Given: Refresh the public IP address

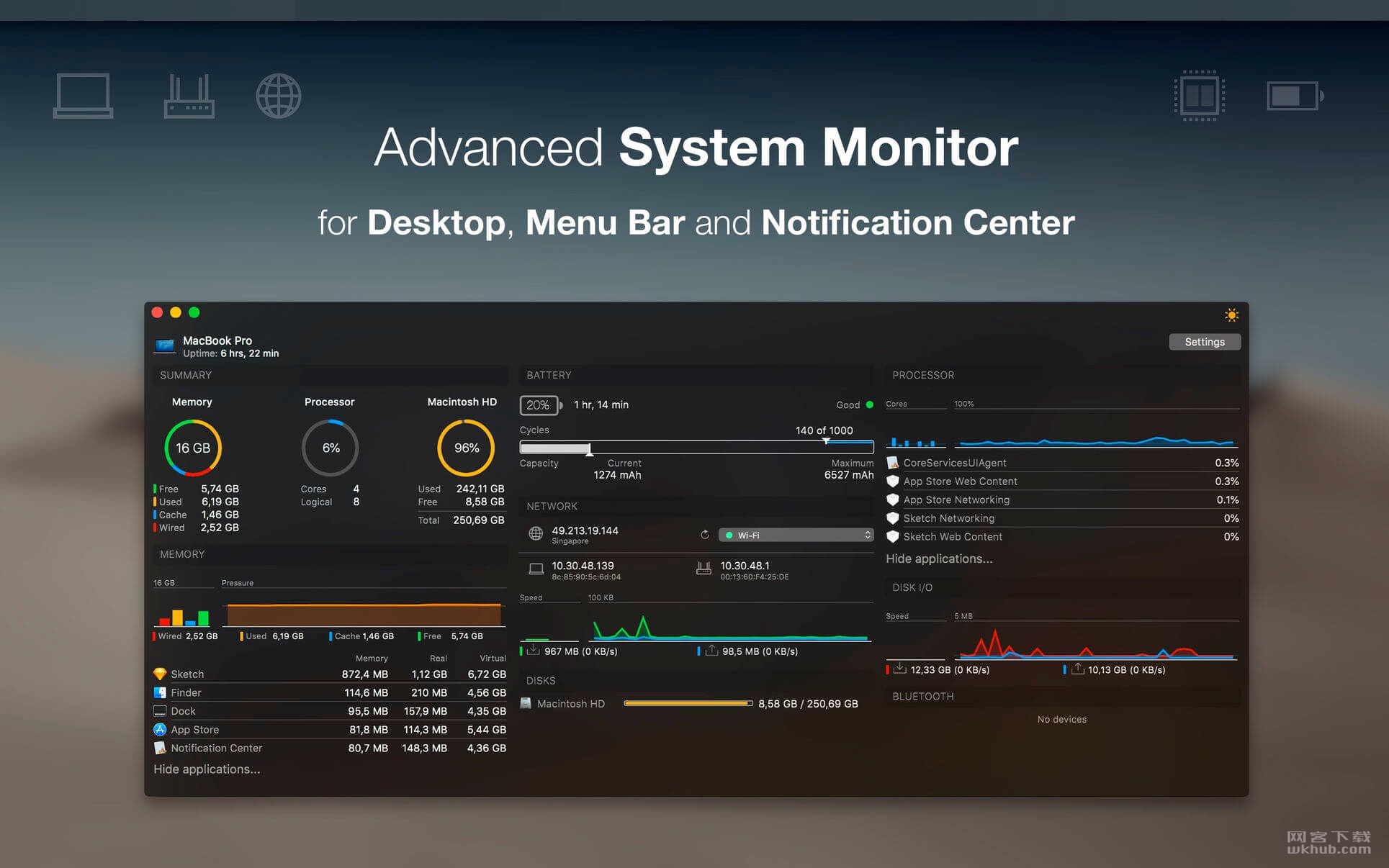Looking at the screenshot, I should (705, 535).
